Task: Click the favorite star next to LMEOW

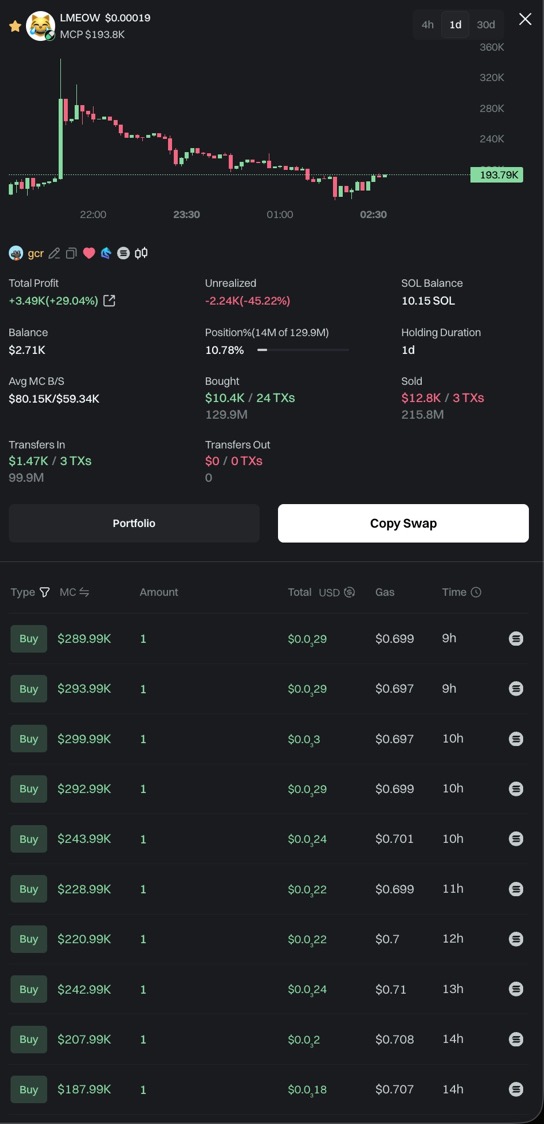Action: pyautogui.click(x=14, y=26)
